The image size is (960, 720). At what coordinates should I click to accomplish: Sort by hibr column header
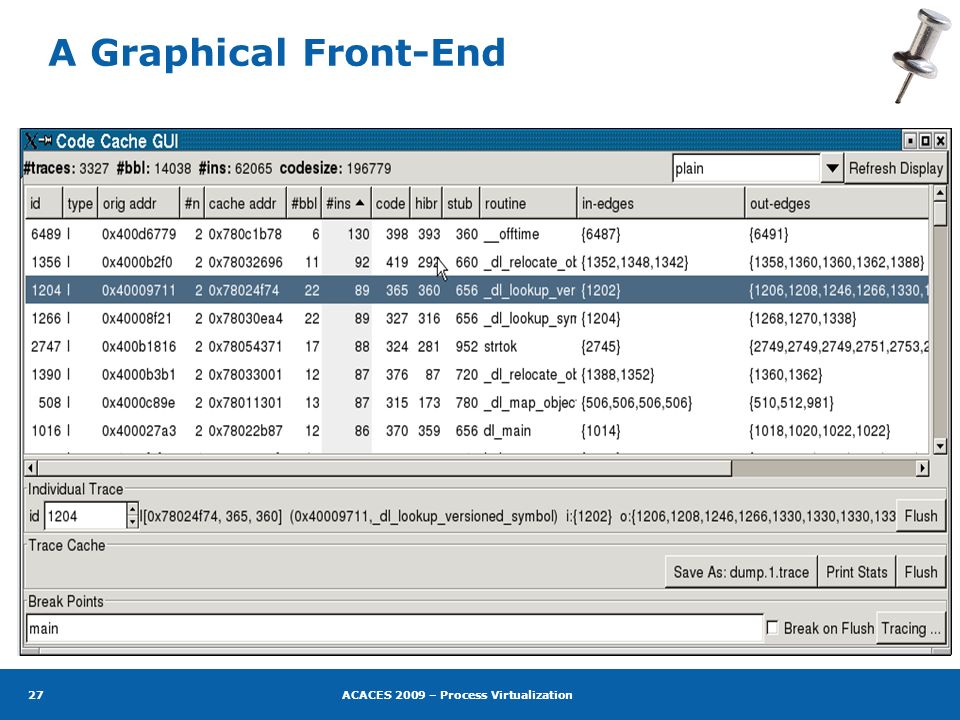[426, 203]
